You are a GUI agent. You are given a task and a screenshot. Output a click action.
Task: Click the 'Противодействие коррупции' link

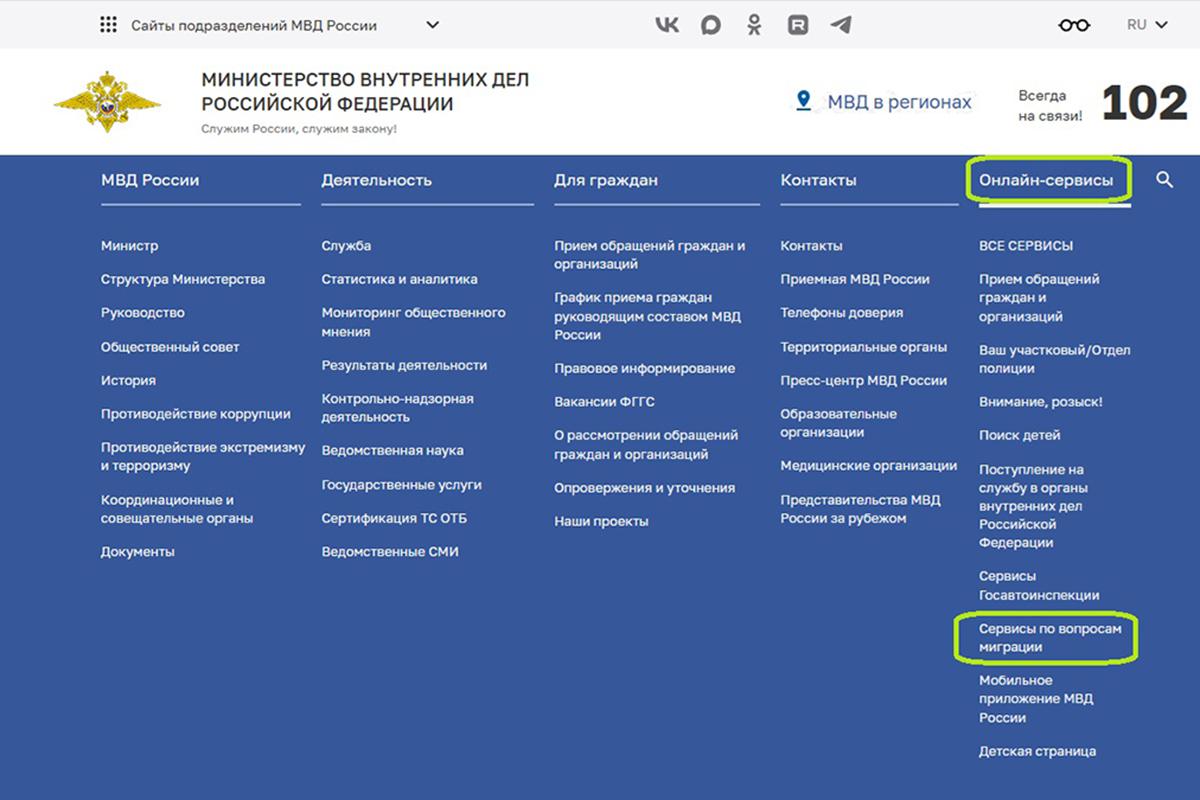pyautogui.click(x=196, y=414)
